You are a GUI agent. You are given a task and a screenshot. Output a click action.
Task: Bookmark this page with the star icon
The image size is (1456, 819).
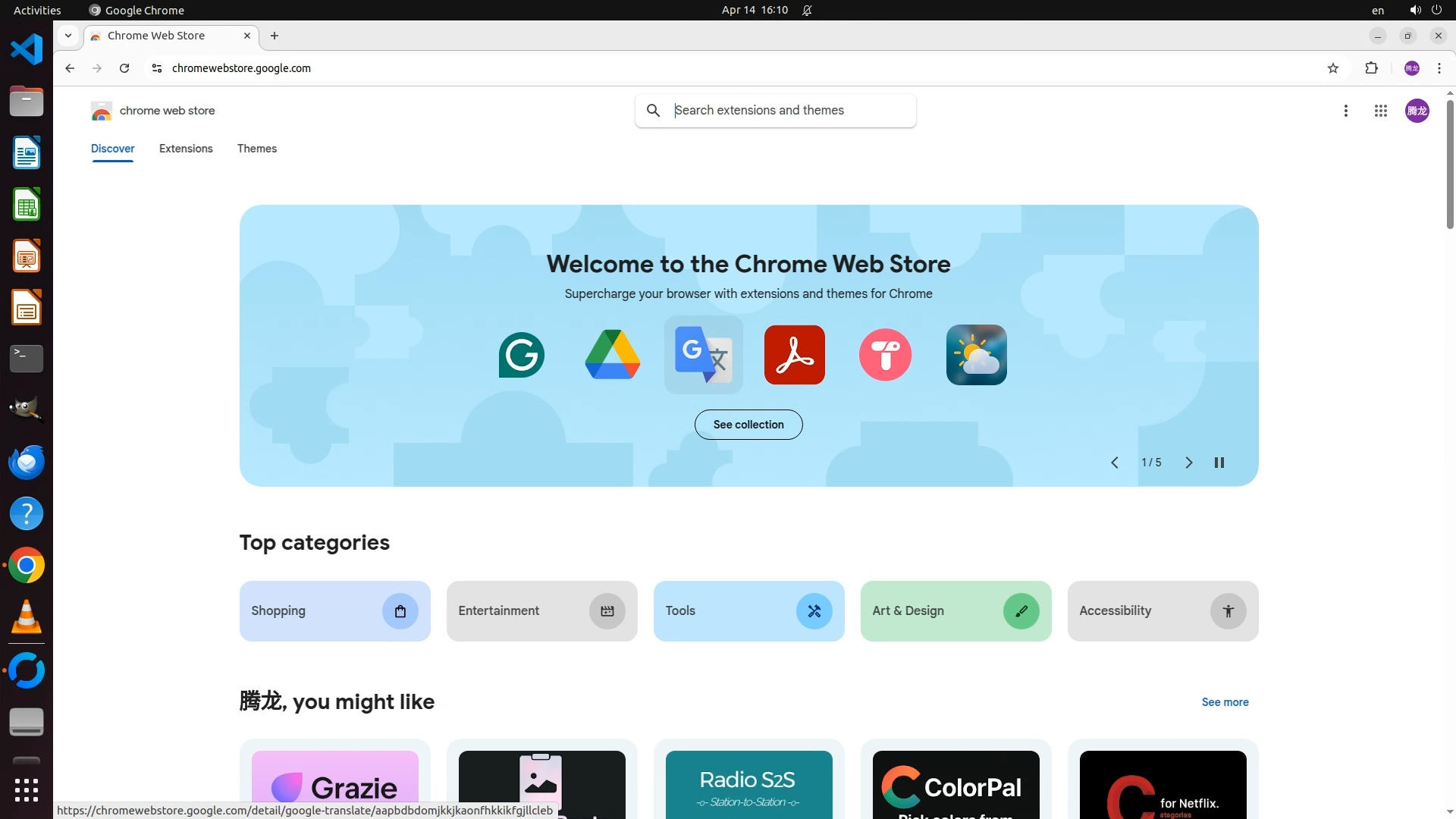[x=1333, y=68]
